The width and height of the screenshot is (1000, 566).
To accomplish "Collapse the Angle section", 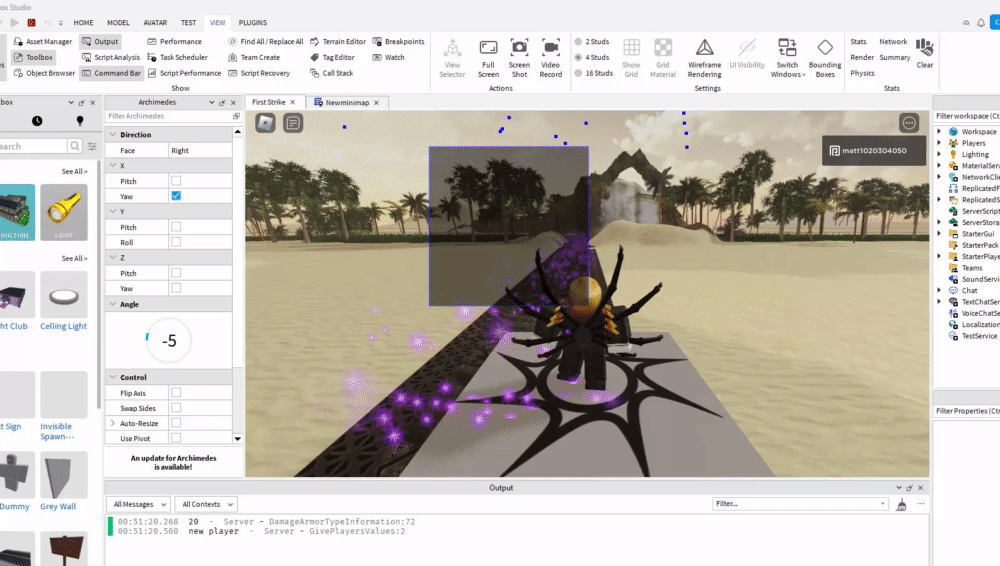I will (113, 304).
